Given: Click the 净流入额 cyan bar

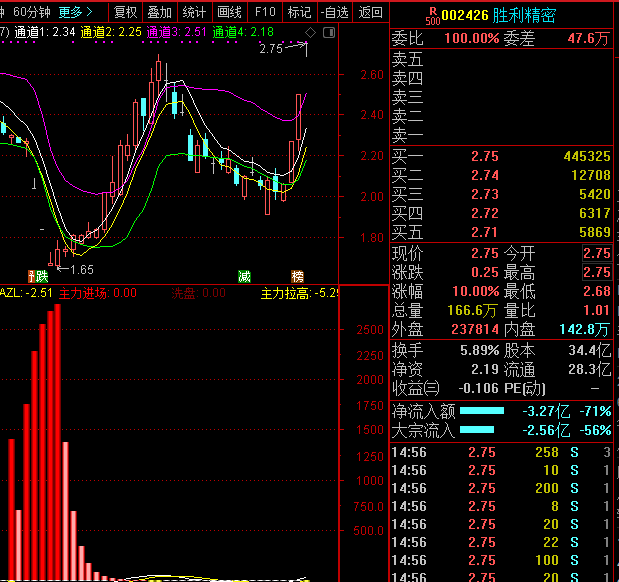Looking at the screenshot, I should tap(482, 411).
